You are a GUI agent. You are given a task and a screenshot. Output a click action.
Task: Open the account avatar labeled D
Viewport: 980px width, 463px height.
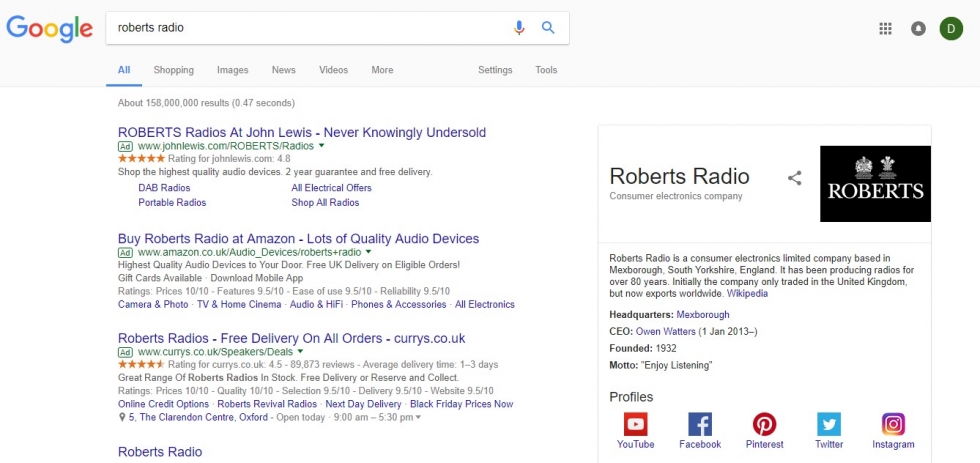951,28
